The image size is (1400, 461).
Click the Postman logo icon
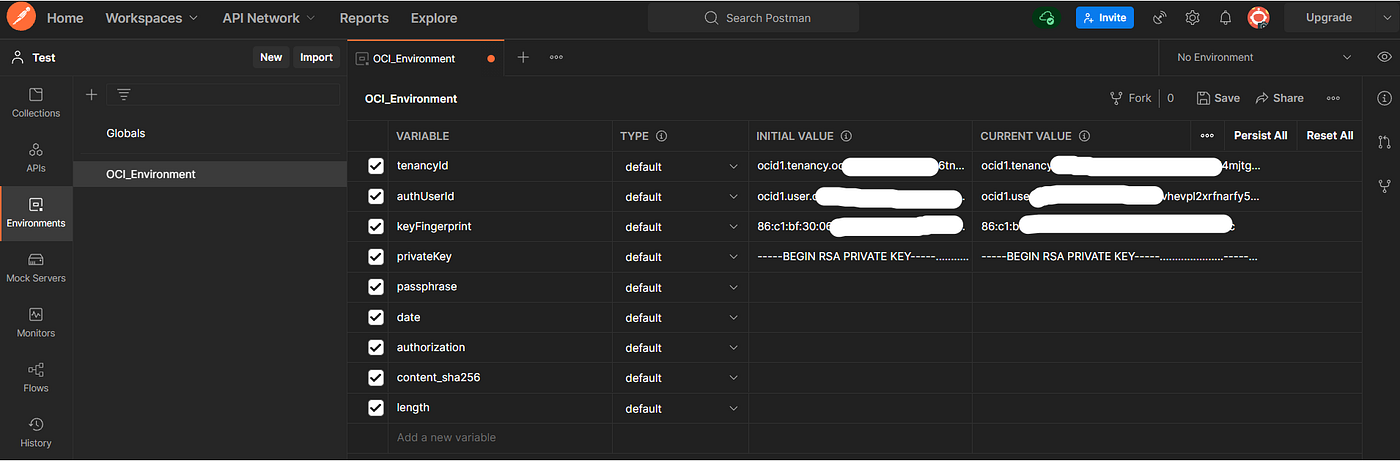pyautogui.click(x=21, y=17)
